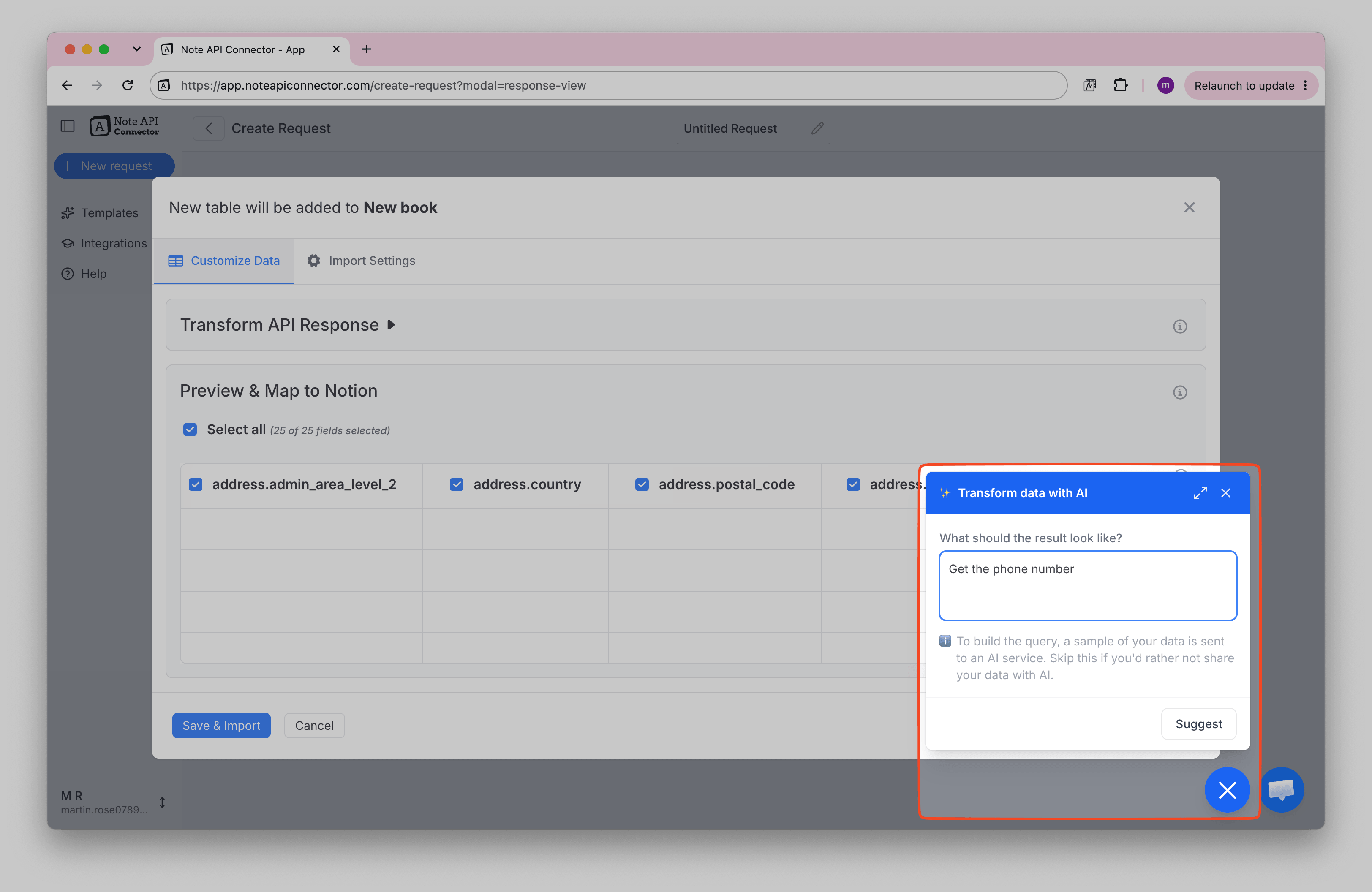Click the Untitled Request title text
Viewport: 1372px width, 892px height.
pos(730,128)
